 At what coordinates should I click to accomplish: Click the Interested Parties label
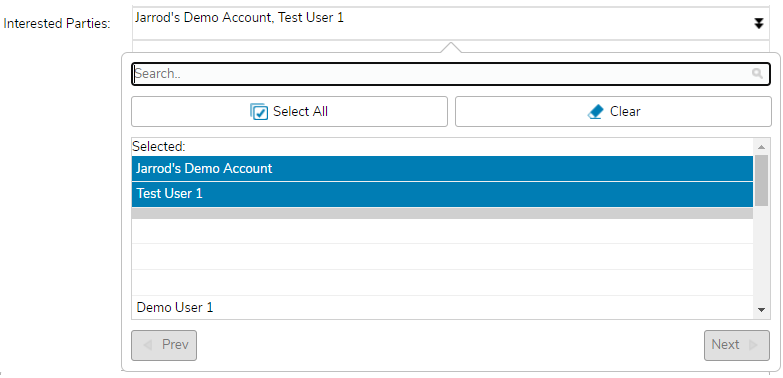(x=57, y=23)
